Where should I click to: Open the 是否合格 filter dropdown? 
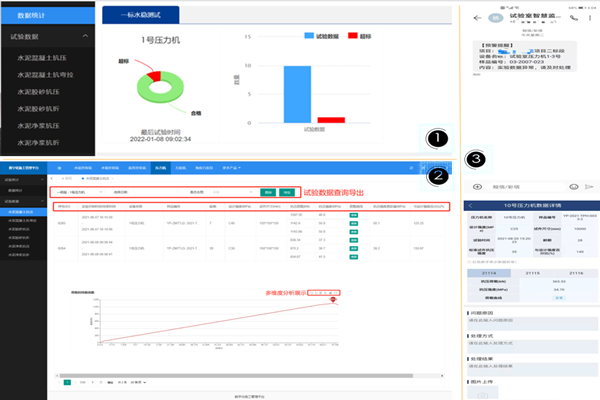tap(233, 192)
